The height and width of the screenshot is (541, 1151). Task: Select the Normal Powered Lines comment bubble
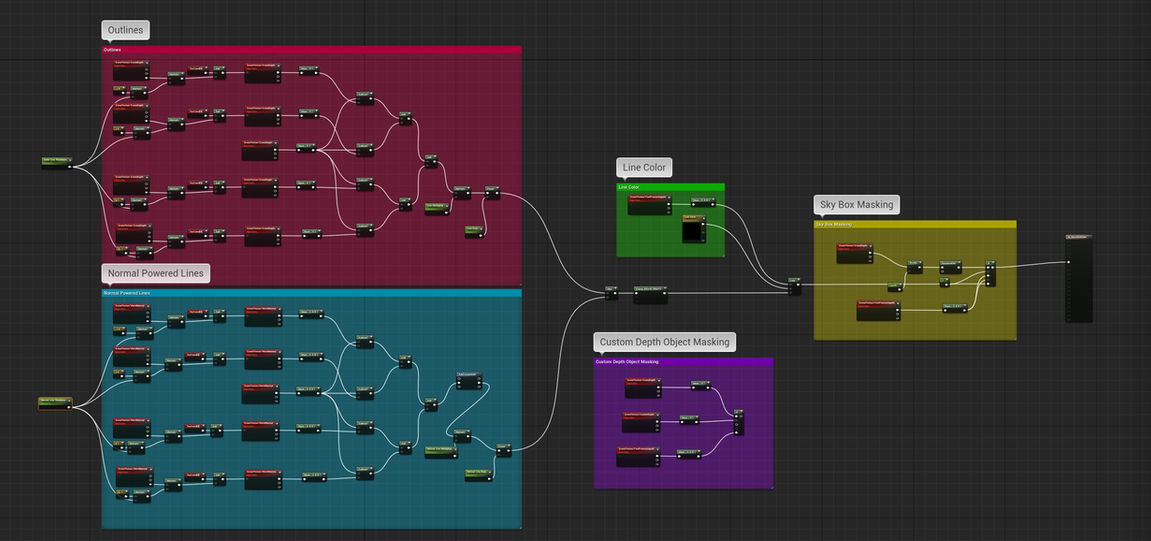[156, 273]
